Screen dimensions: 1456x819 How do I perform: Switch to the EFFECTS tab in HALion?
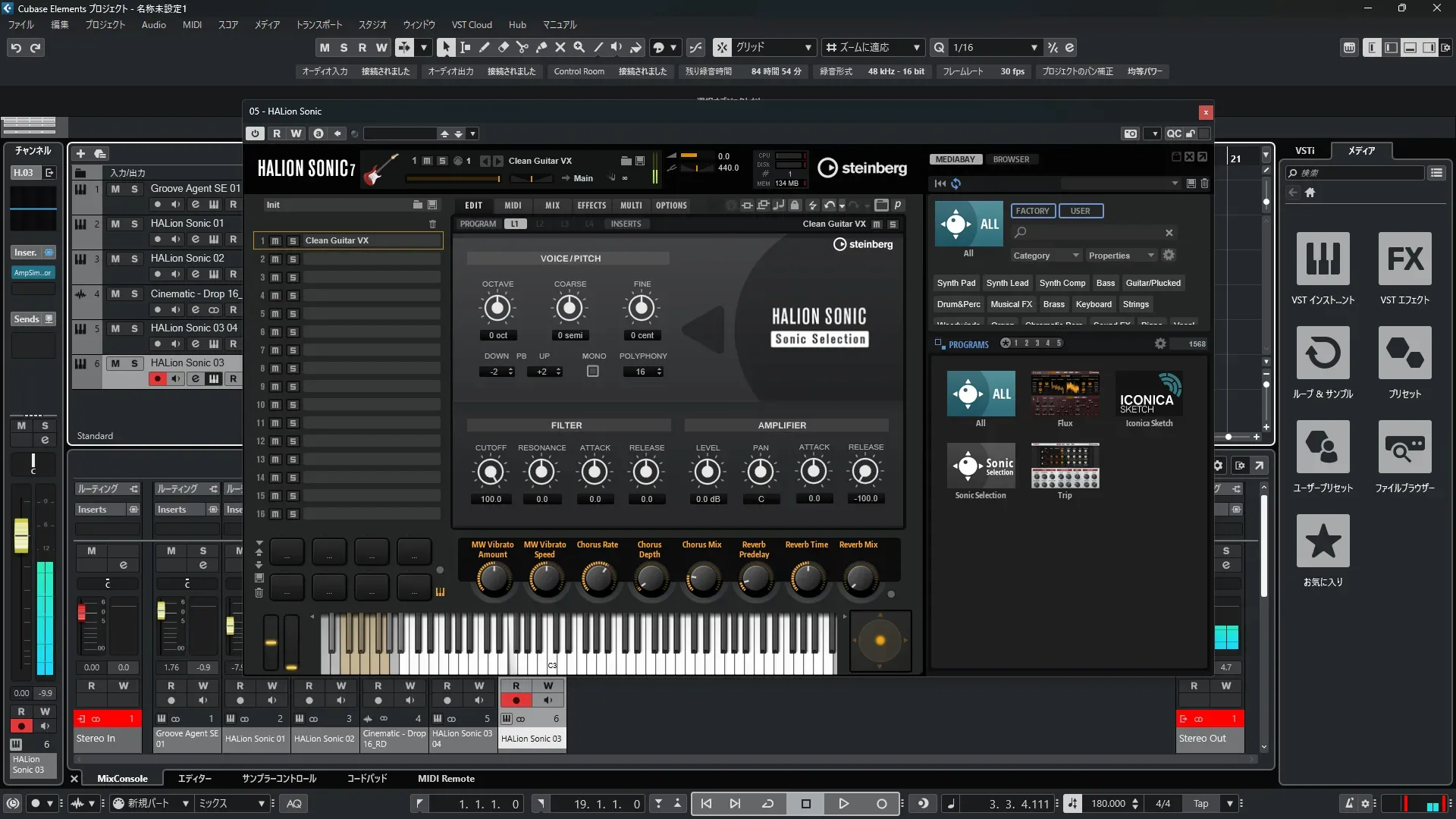tap(591, 206)
